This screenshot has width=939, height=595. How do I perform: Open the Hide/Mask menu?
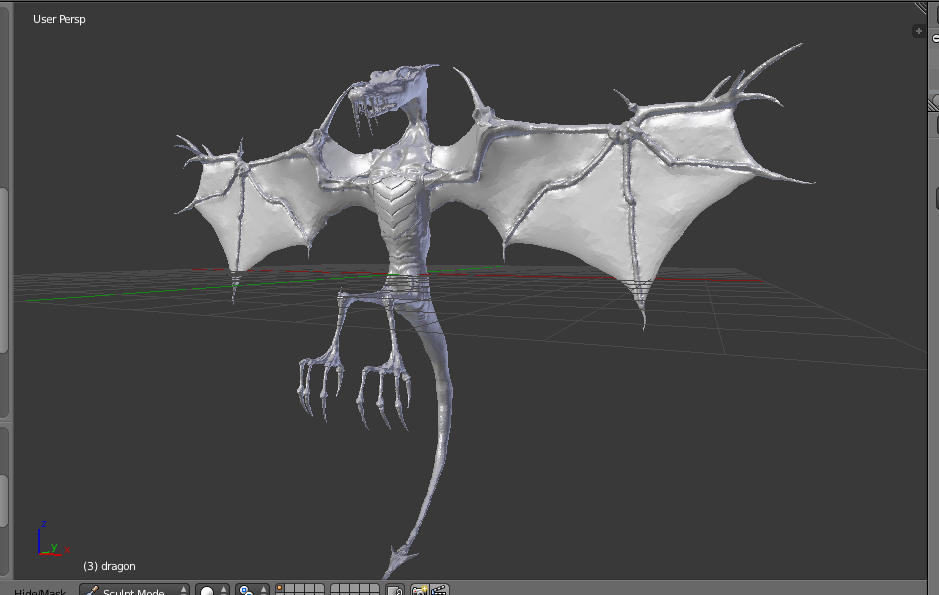click(x=40, y=592)
